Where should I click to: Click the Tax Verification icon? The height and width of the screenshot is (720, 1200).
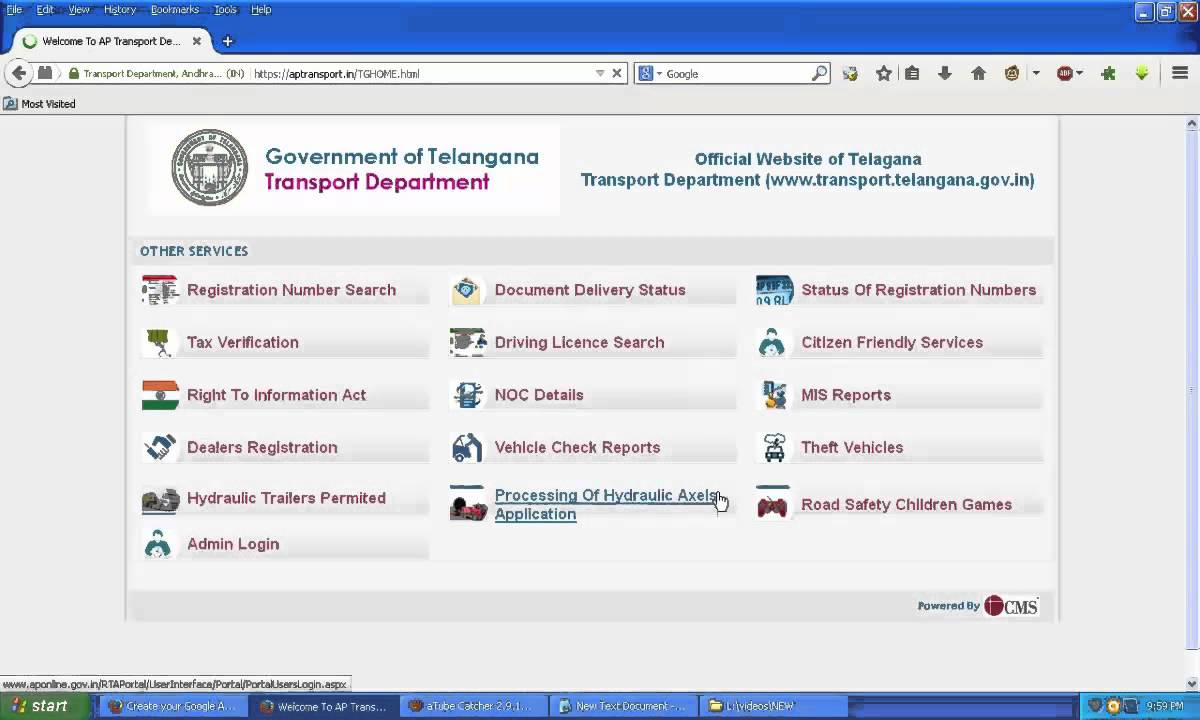[x=160, y=342]
